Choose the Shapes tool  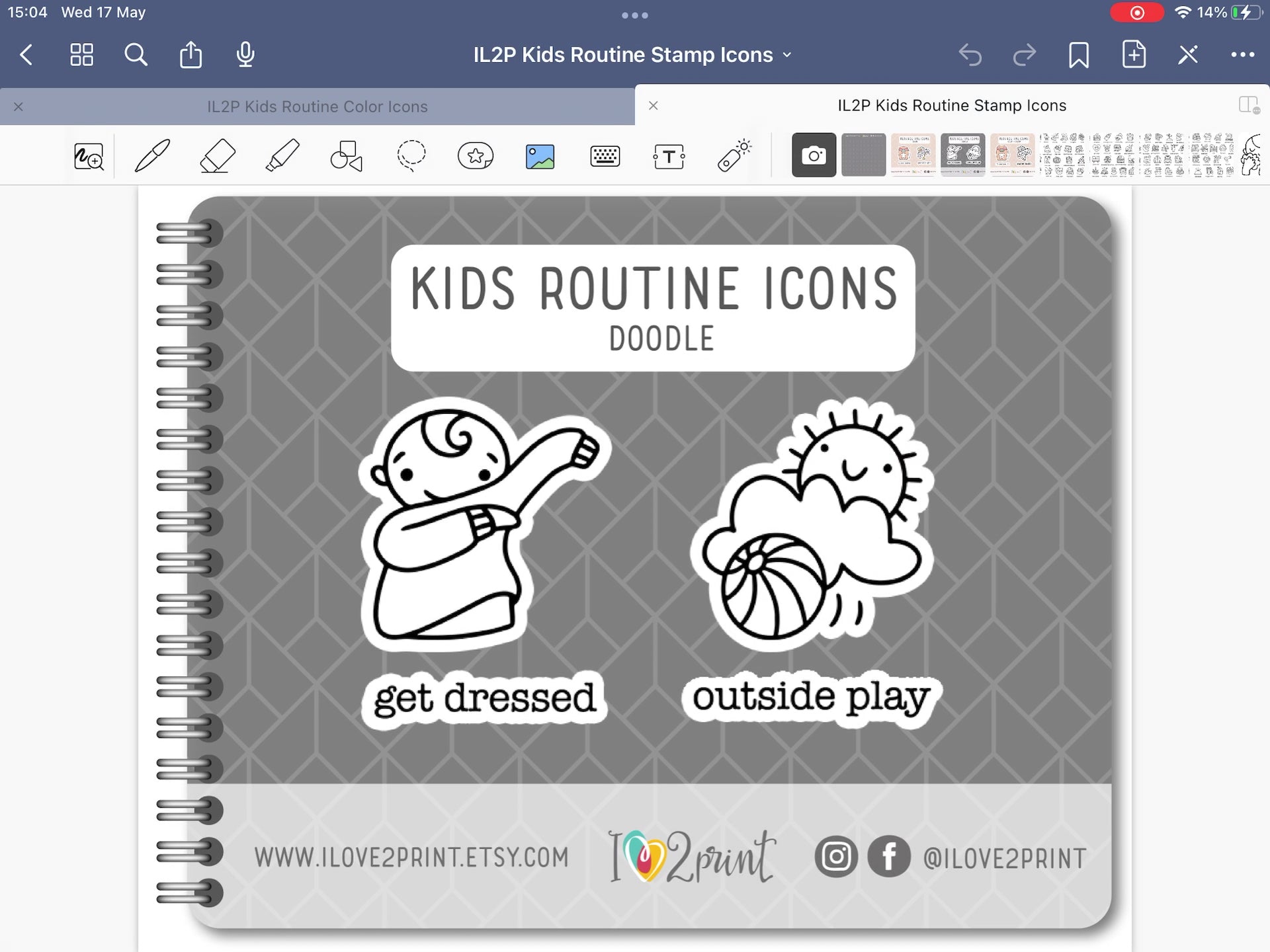(x=346, y=156)
